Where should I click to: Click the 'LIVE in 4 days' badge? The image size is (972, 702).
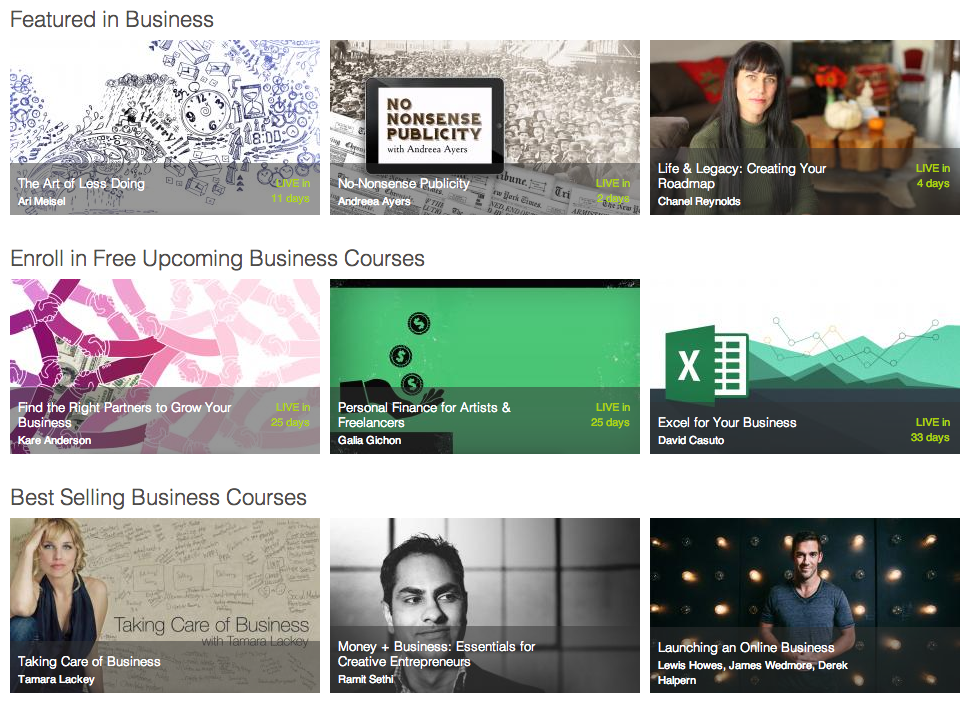click(x=932, y=176)
